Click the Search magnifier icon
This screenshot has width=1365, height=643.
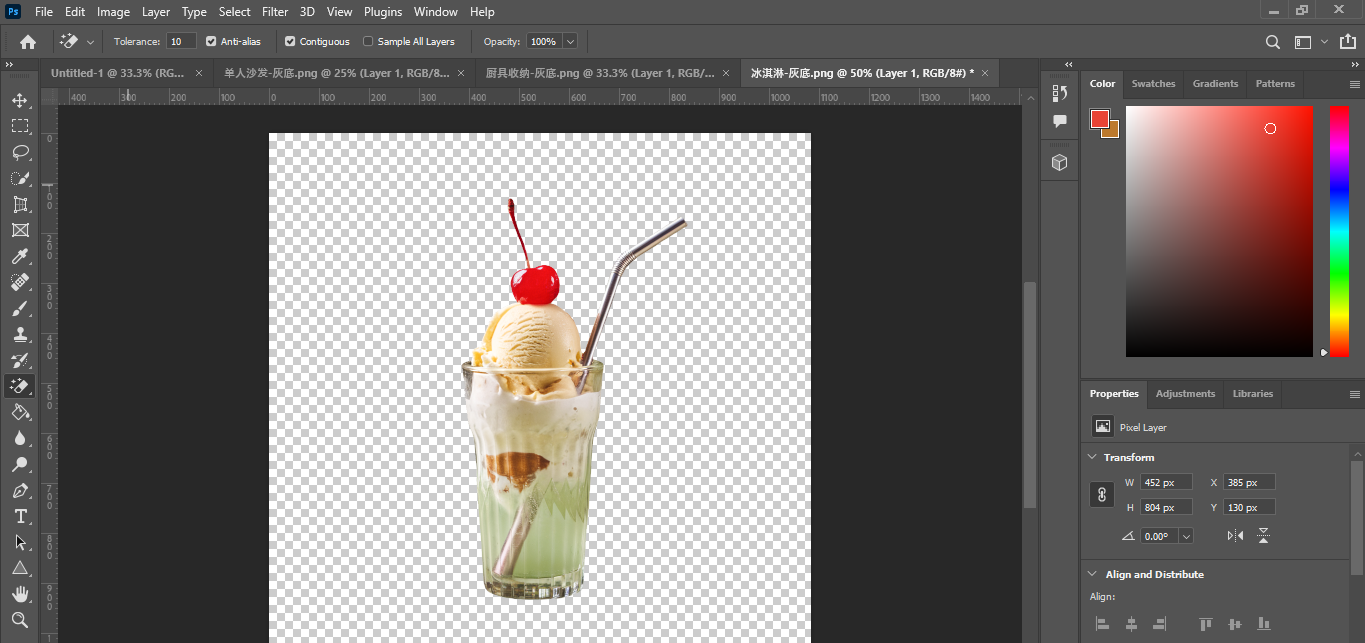coord(1272,42)
